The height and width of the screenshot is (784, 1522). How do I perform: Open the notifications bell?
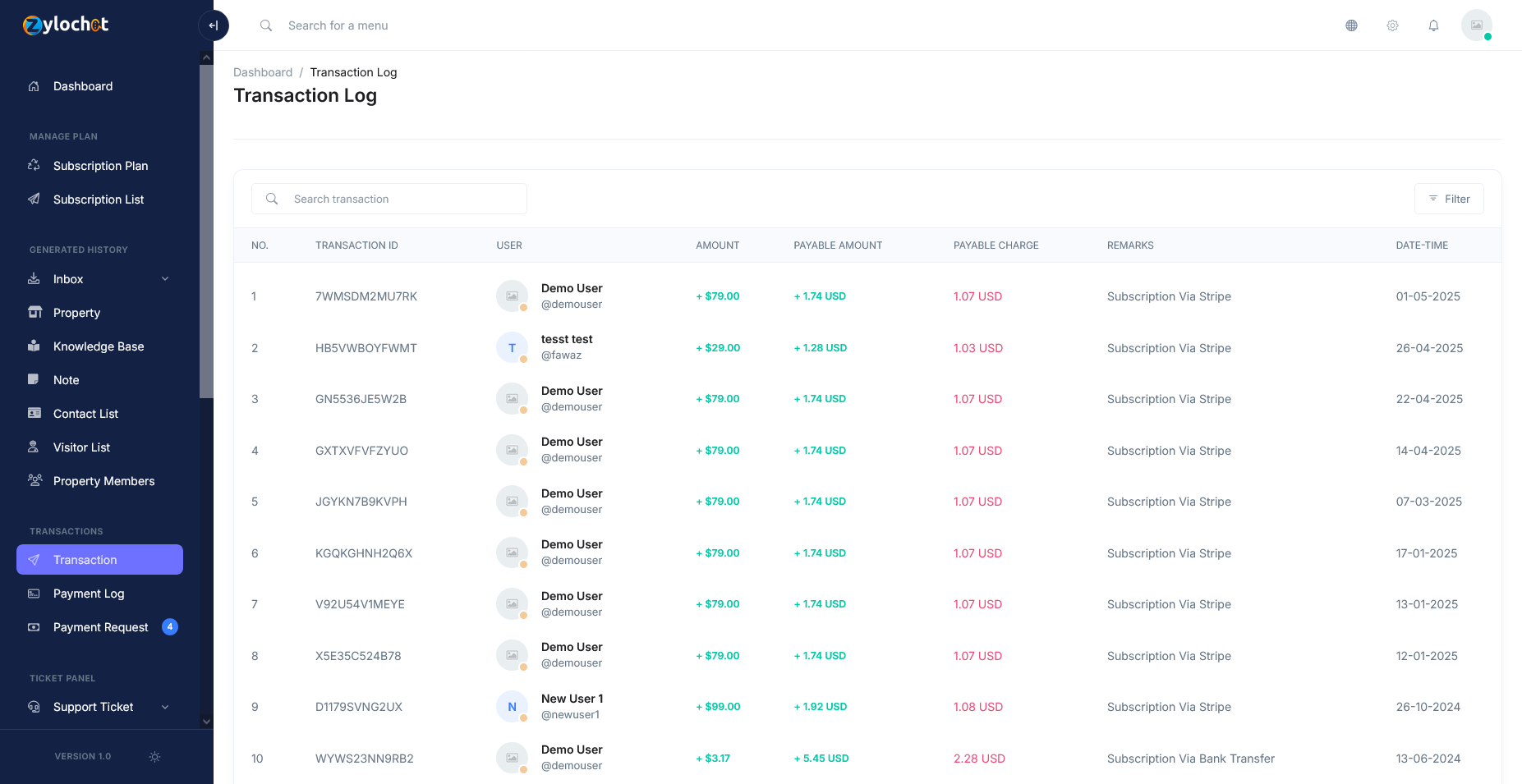(x=1433, y=25)
